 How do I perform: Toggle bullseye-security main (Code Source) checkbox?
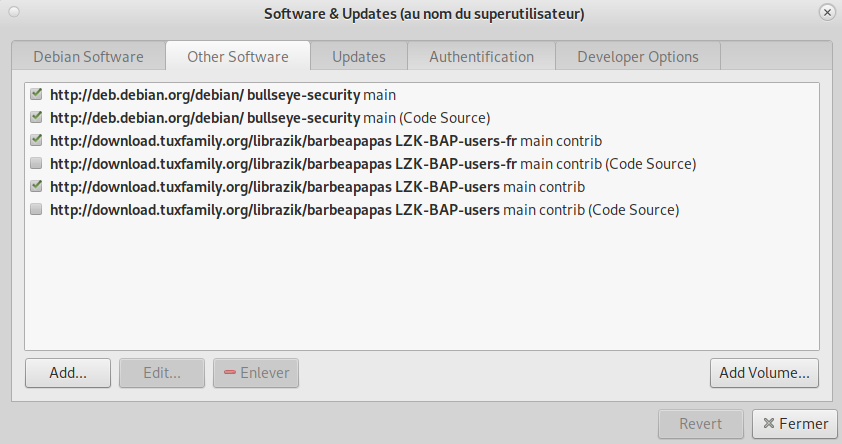coord(36,118)
